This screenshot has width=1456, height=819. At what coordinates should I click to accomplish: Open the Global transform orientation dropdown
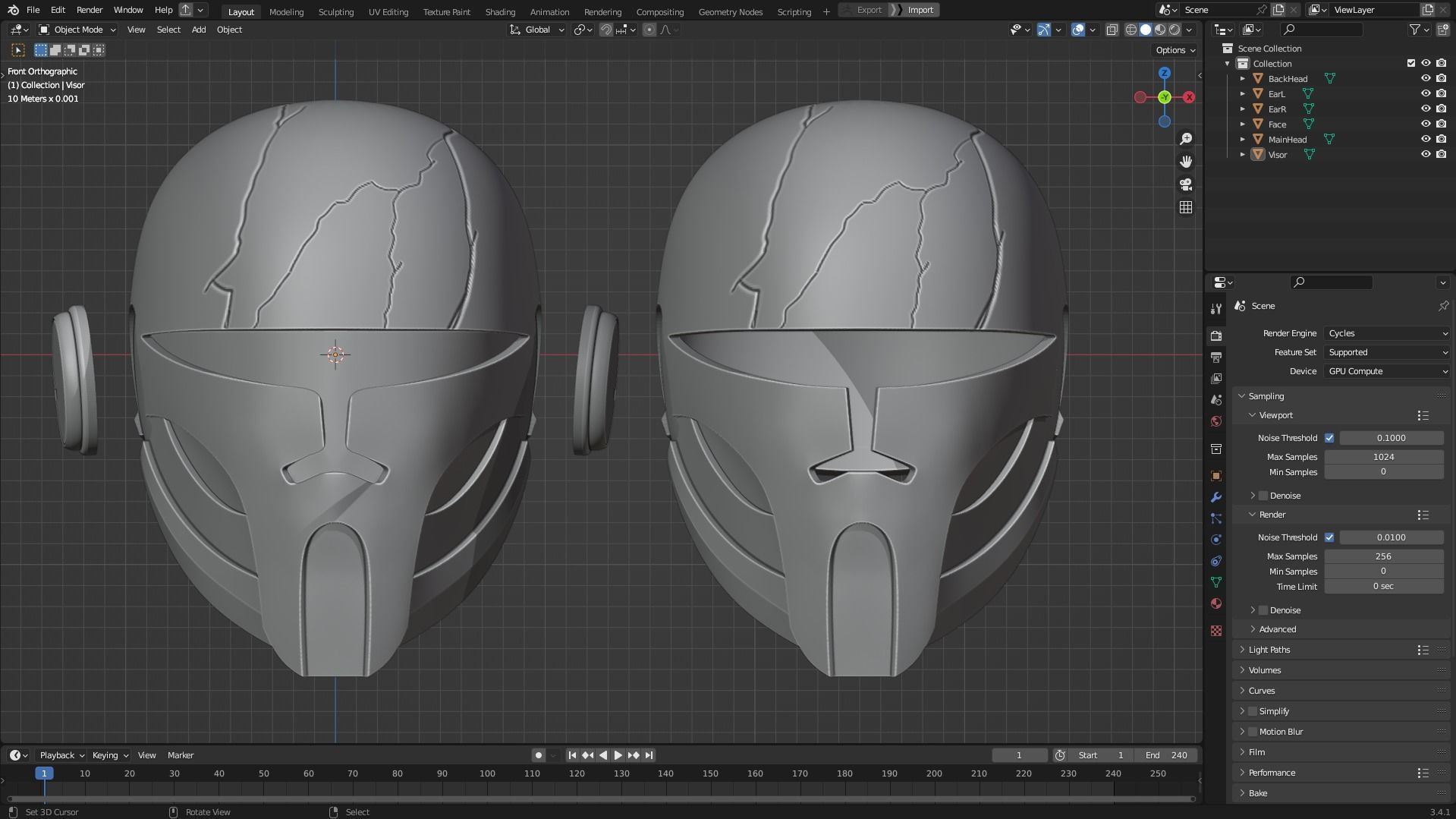(537, 30)
